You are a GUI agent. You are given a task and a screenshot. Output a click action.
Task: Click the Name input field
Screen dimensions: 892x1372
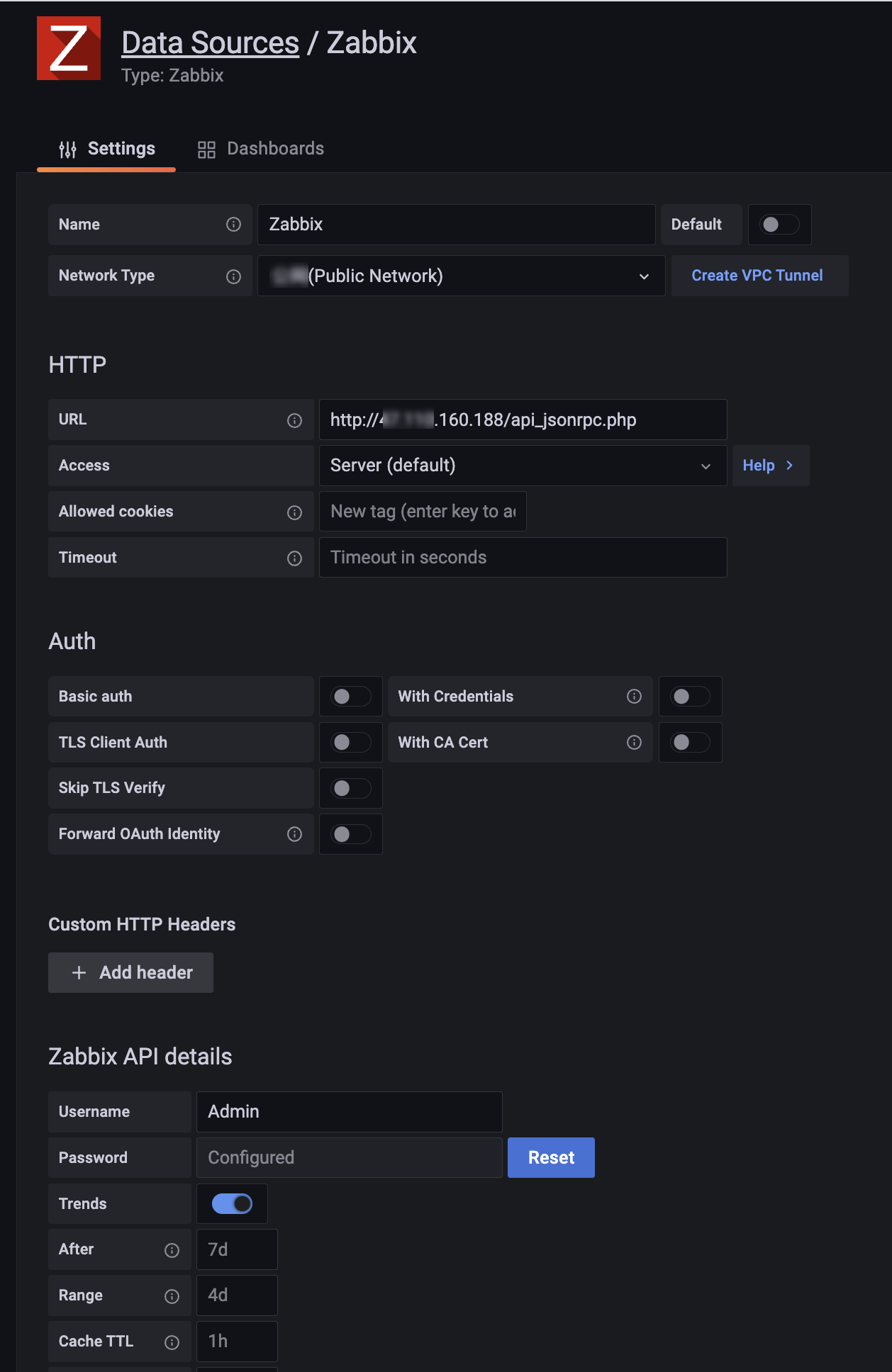click(456, 225)
